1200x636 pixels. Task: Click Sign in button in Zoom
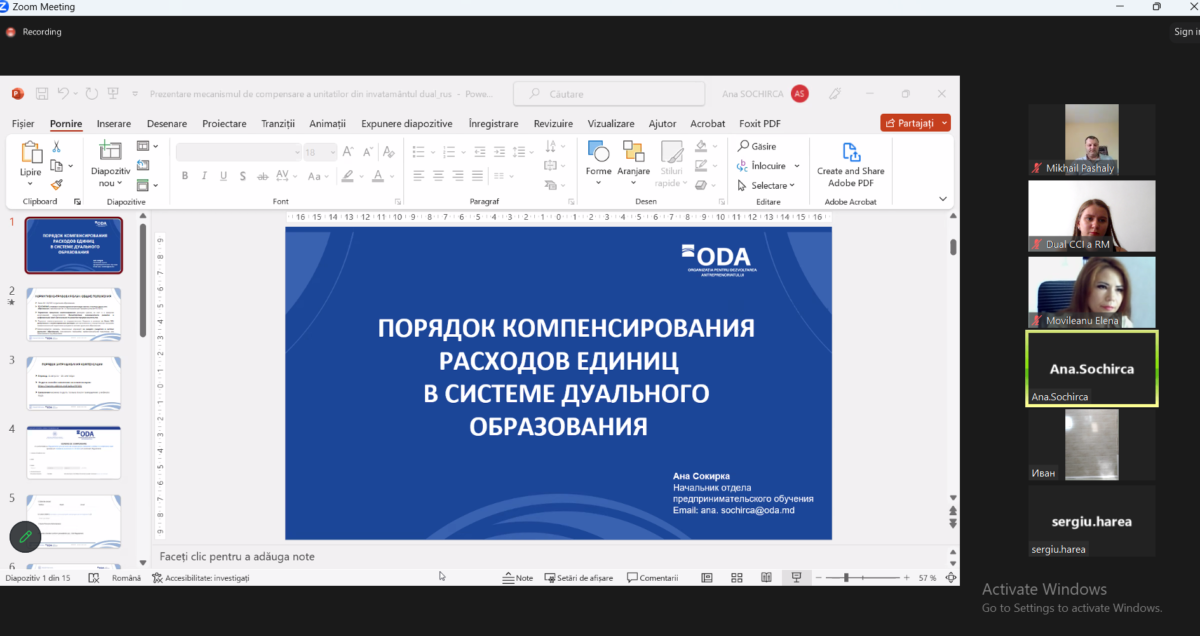(1186, 32)
